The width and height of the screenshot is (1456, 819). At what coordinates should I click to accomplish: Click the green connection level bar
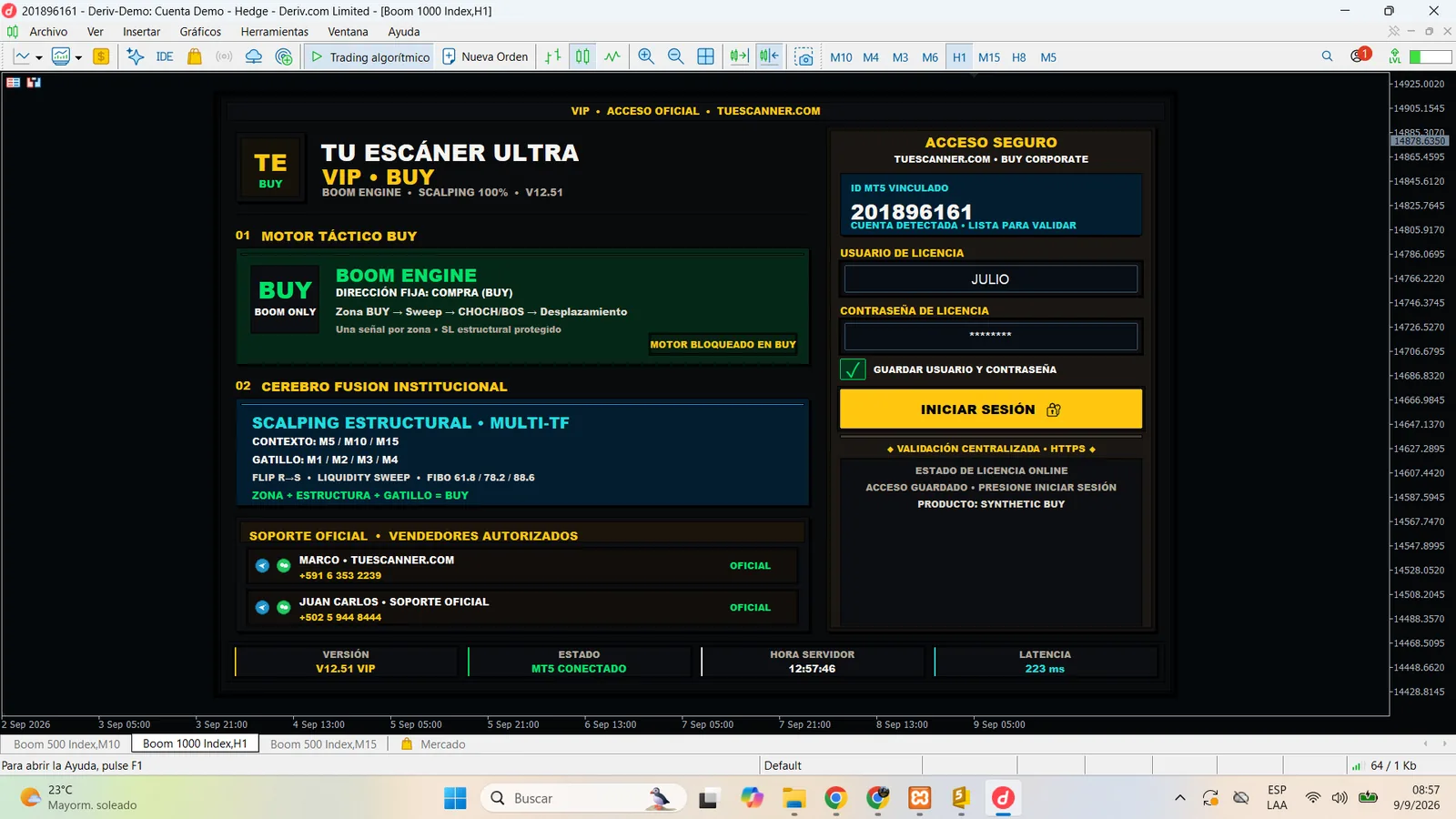[x=1430, y=56]
